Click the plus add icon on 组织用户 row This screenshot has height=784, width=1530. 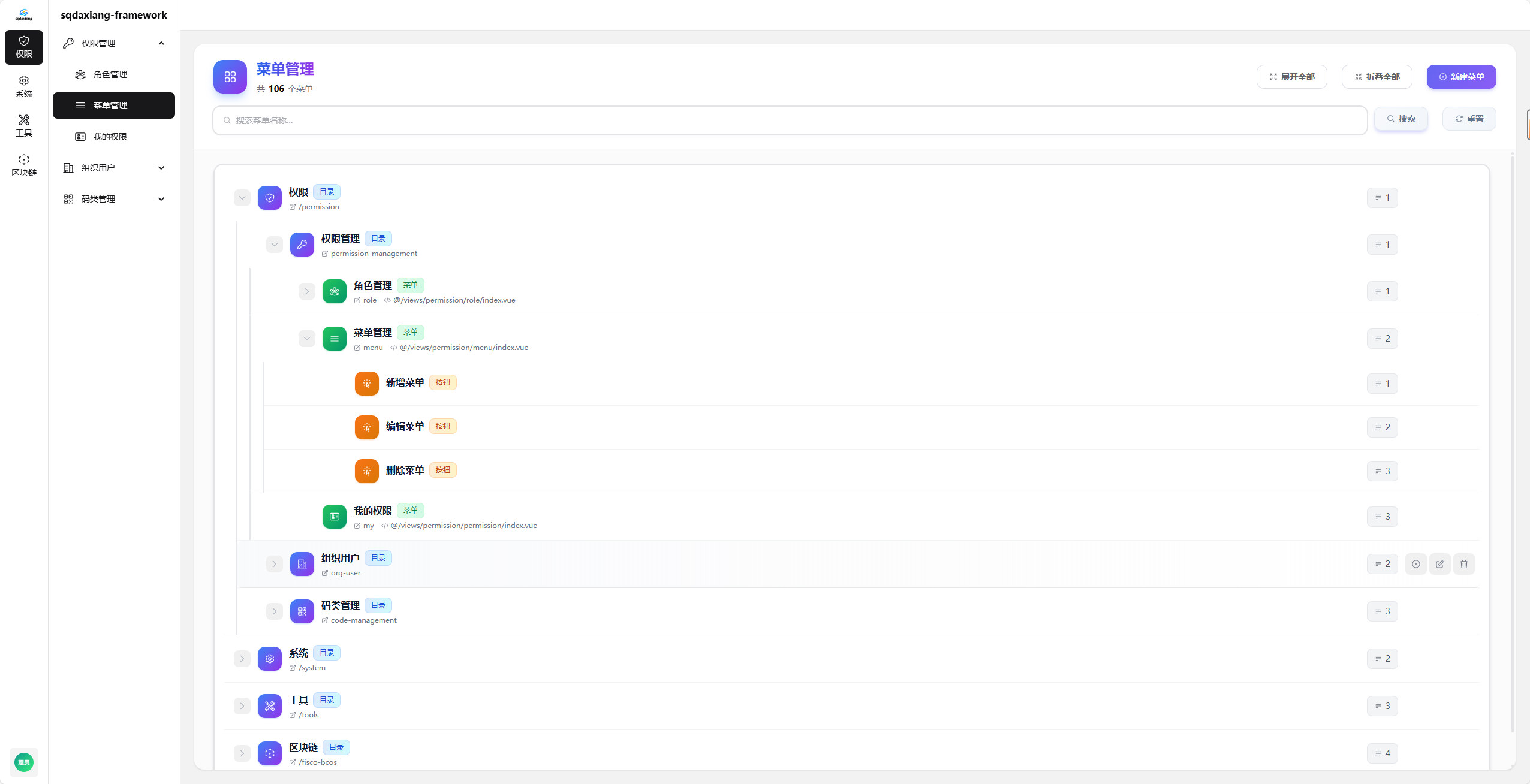1415,564
